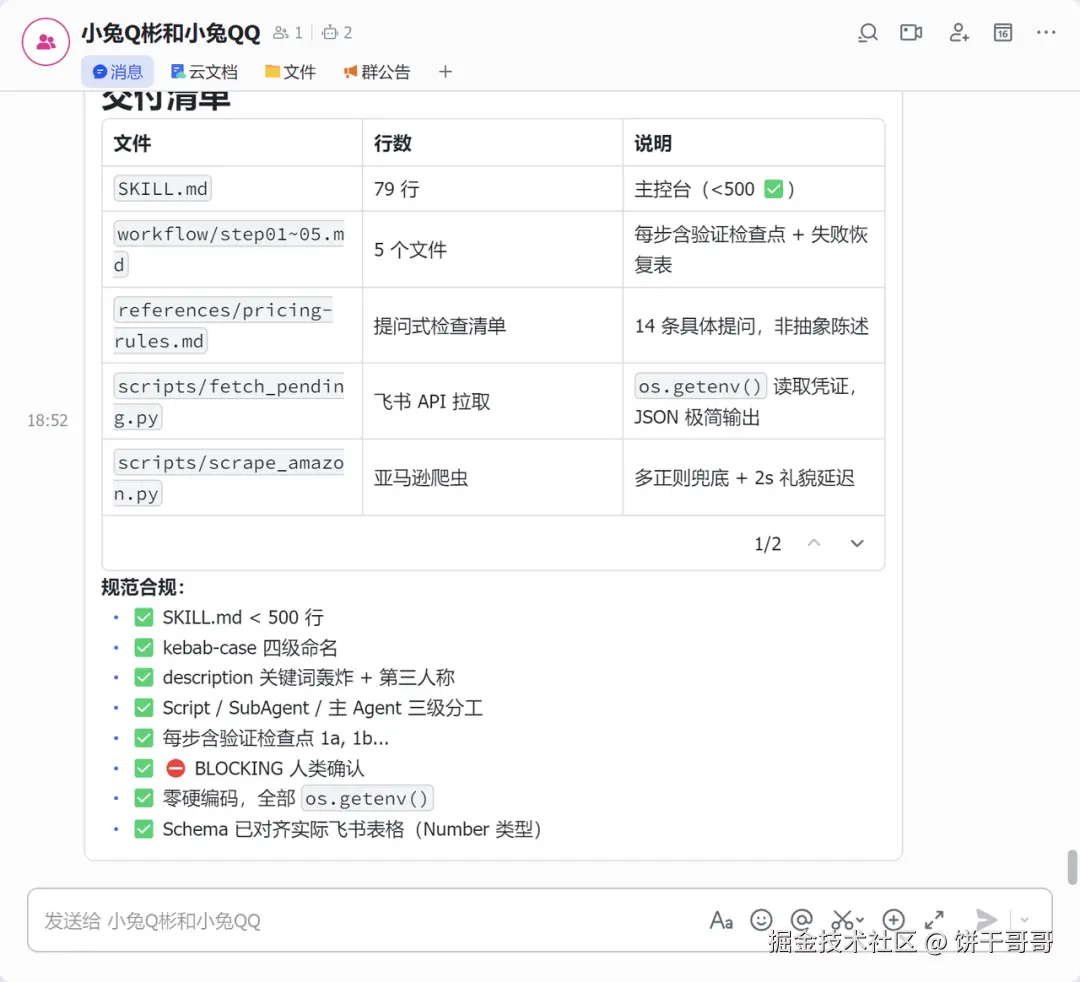
Task: Add a new tab with plus
Action: point(446,72)
